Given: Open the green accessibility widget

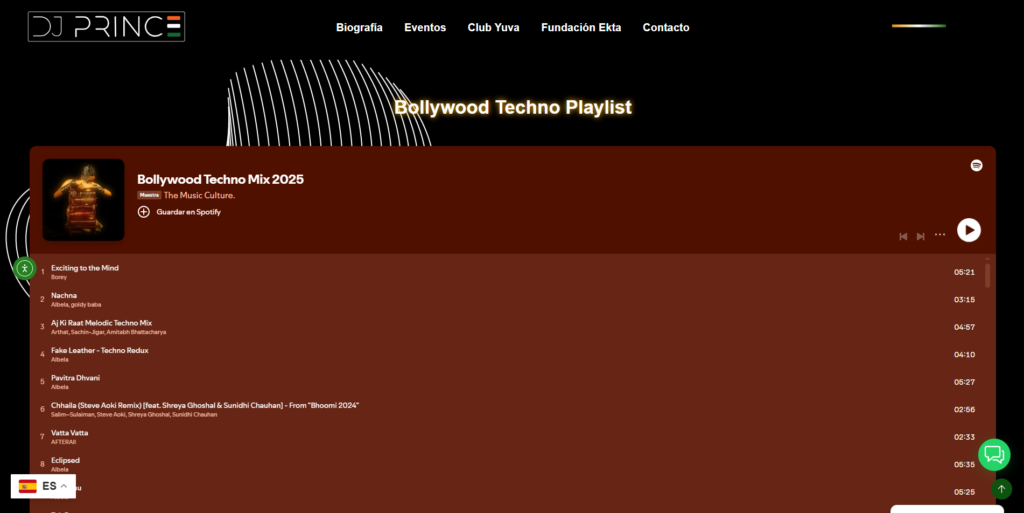Looking at the screenshot, I should pyautogui.click(x=25, y=268).
